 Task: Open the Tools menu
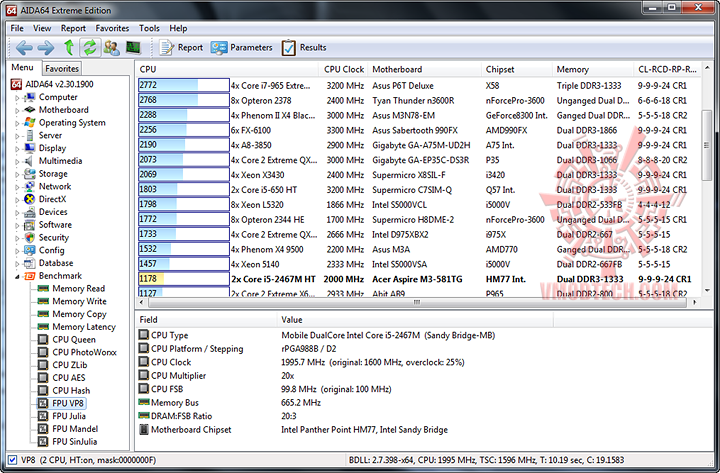(149, 28)
